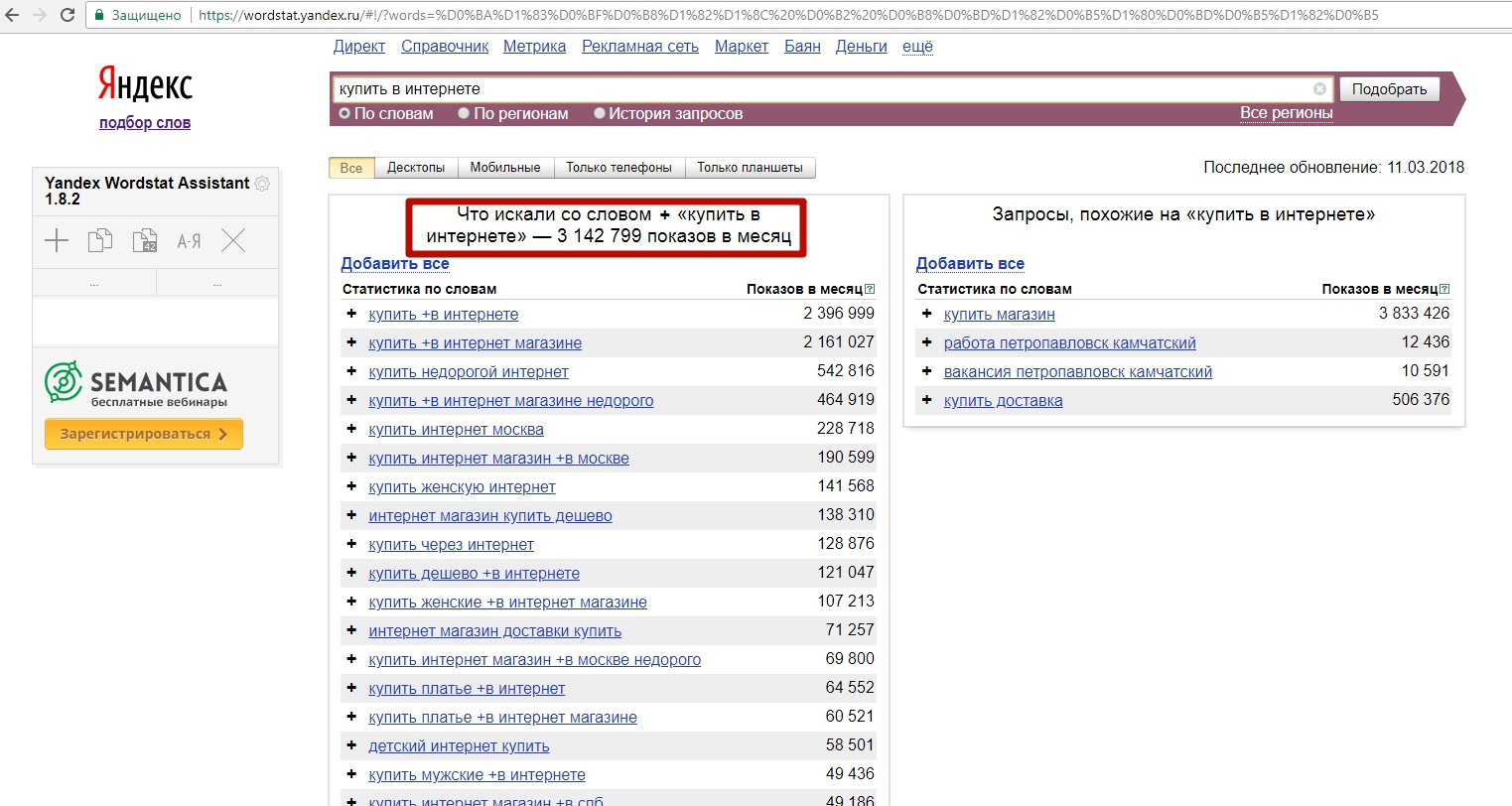Viewport: 1512px width, 806px height.
Task: Add 'купить интернет москва' with plus icon
Action: tap(351, 429)
